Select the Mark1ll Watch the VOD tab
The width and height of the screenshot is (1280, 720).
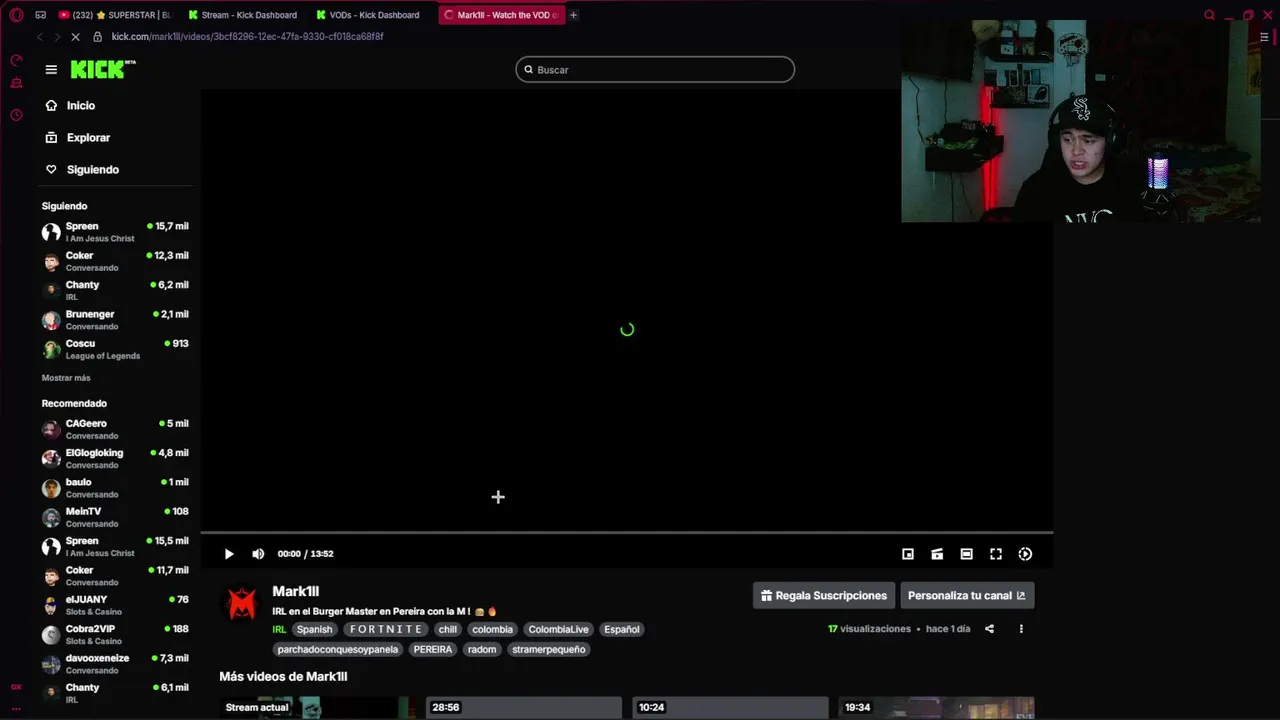coord(501,15)
